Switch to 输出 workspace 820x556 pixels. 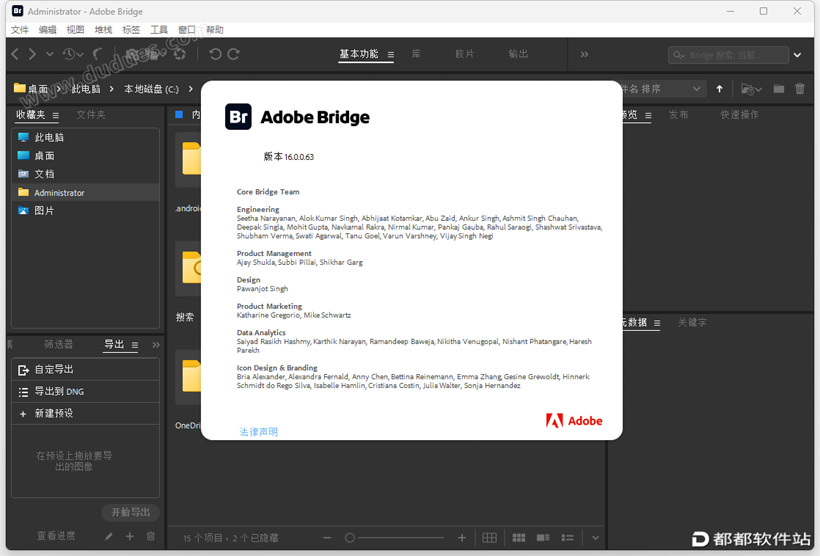tap(518, 54)
